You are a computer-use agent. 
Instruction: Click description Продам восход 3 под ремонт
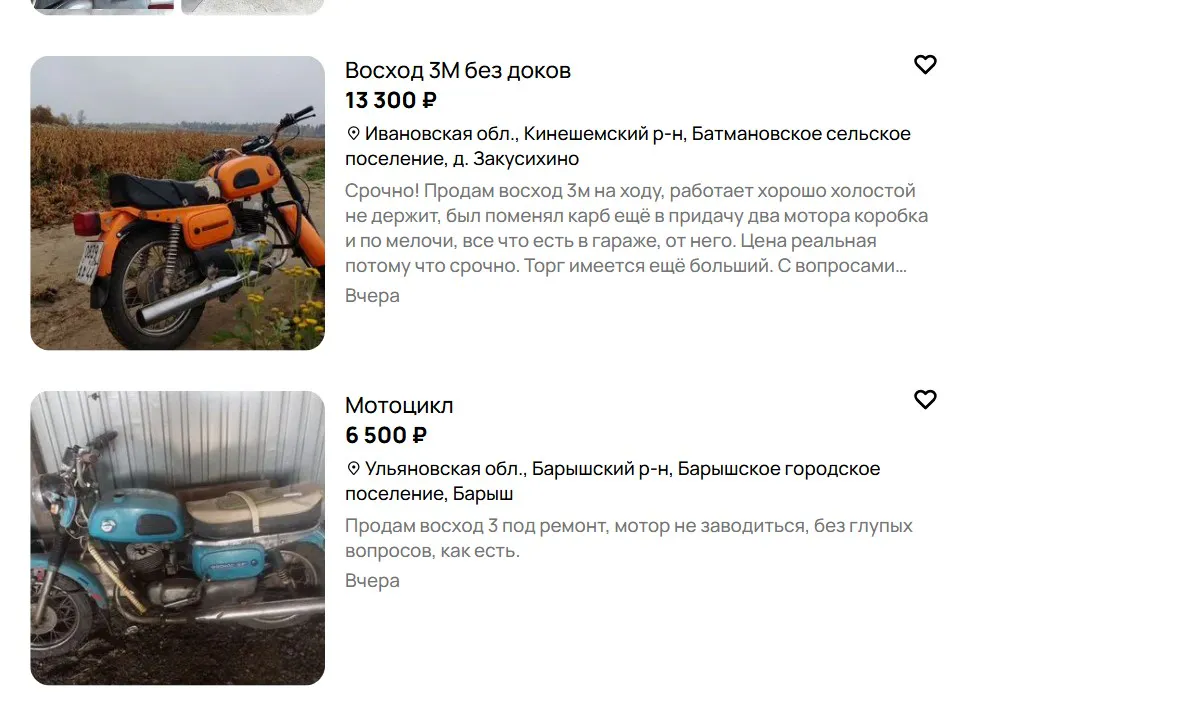click(629, 538)
